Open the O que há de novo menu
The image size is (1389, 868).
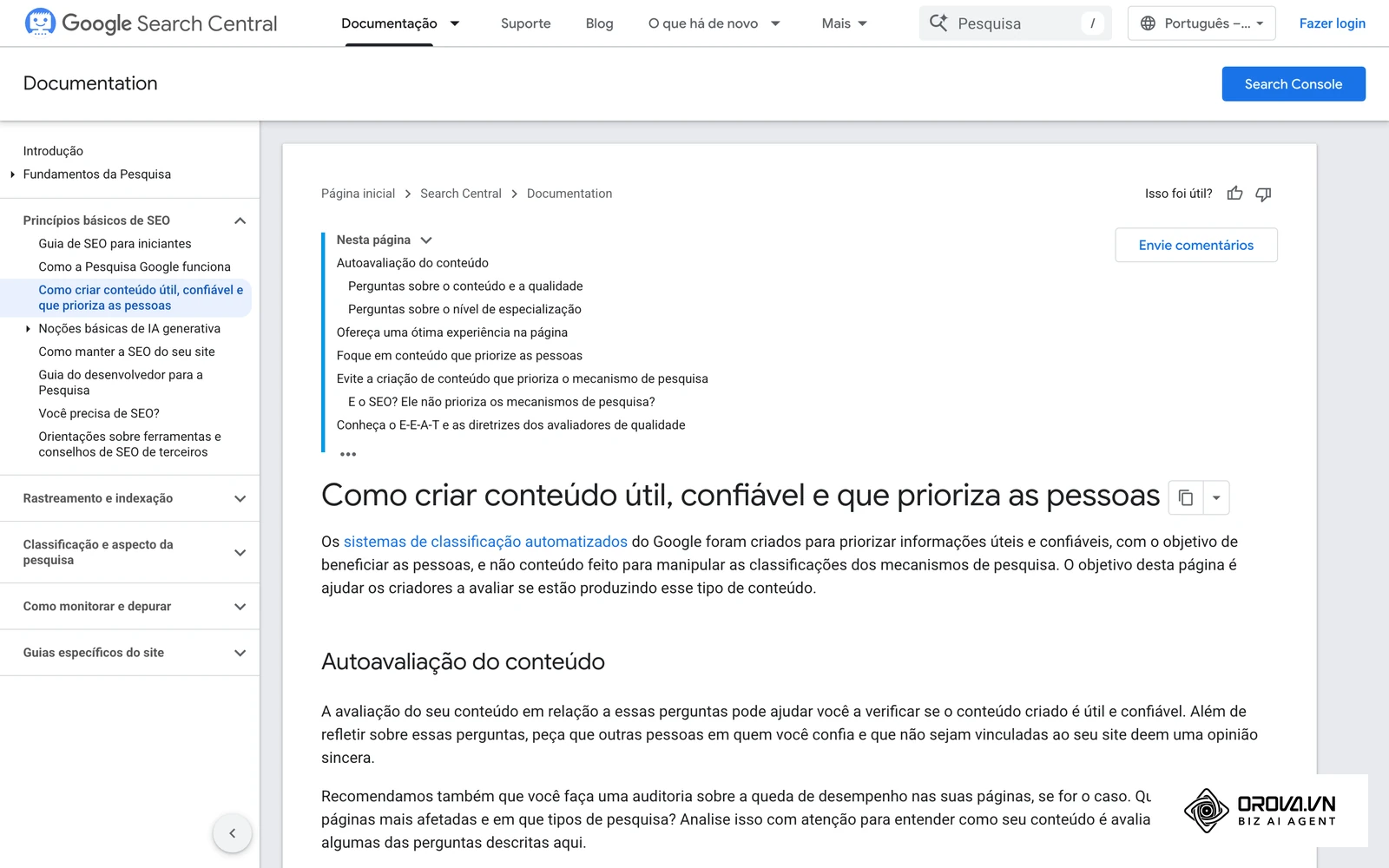tap(714, 23)
